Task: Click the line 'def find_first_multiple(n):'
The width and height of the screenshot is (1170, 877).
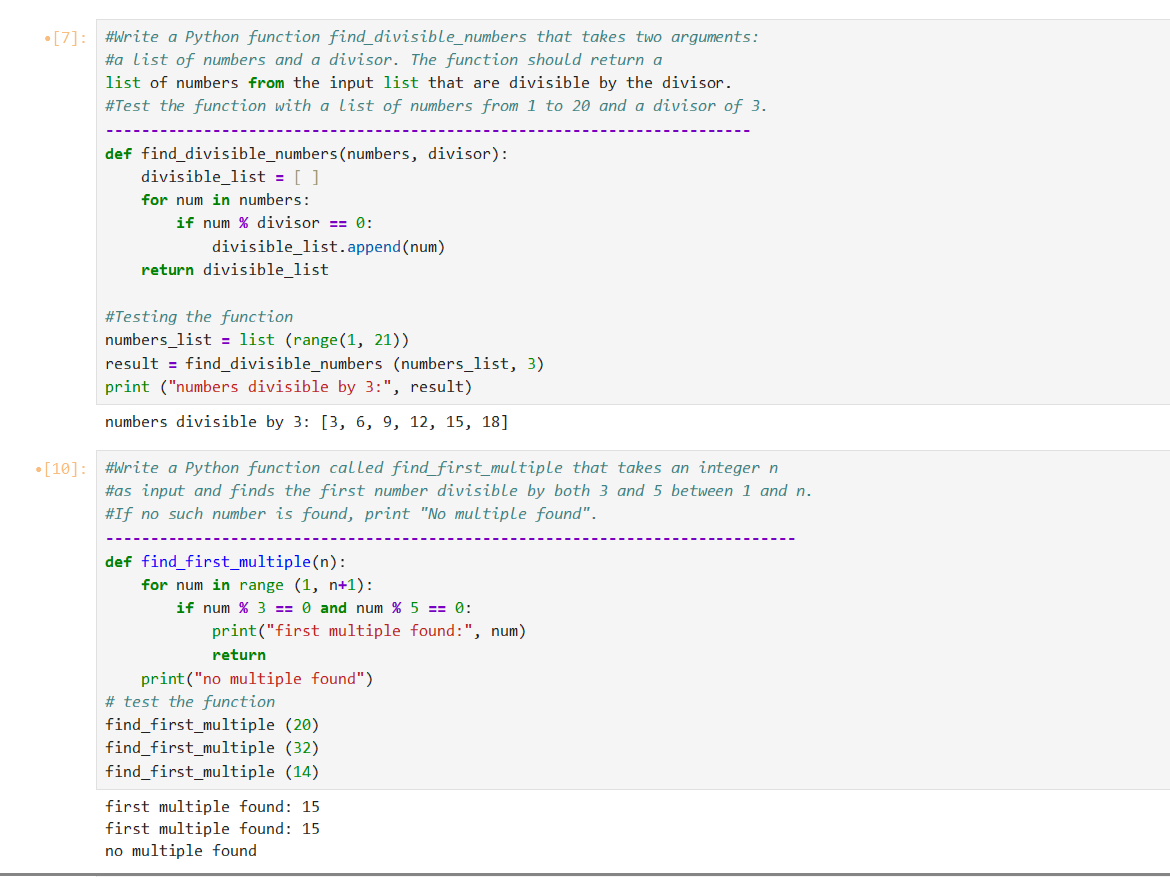Action: (x=225, y=562)
